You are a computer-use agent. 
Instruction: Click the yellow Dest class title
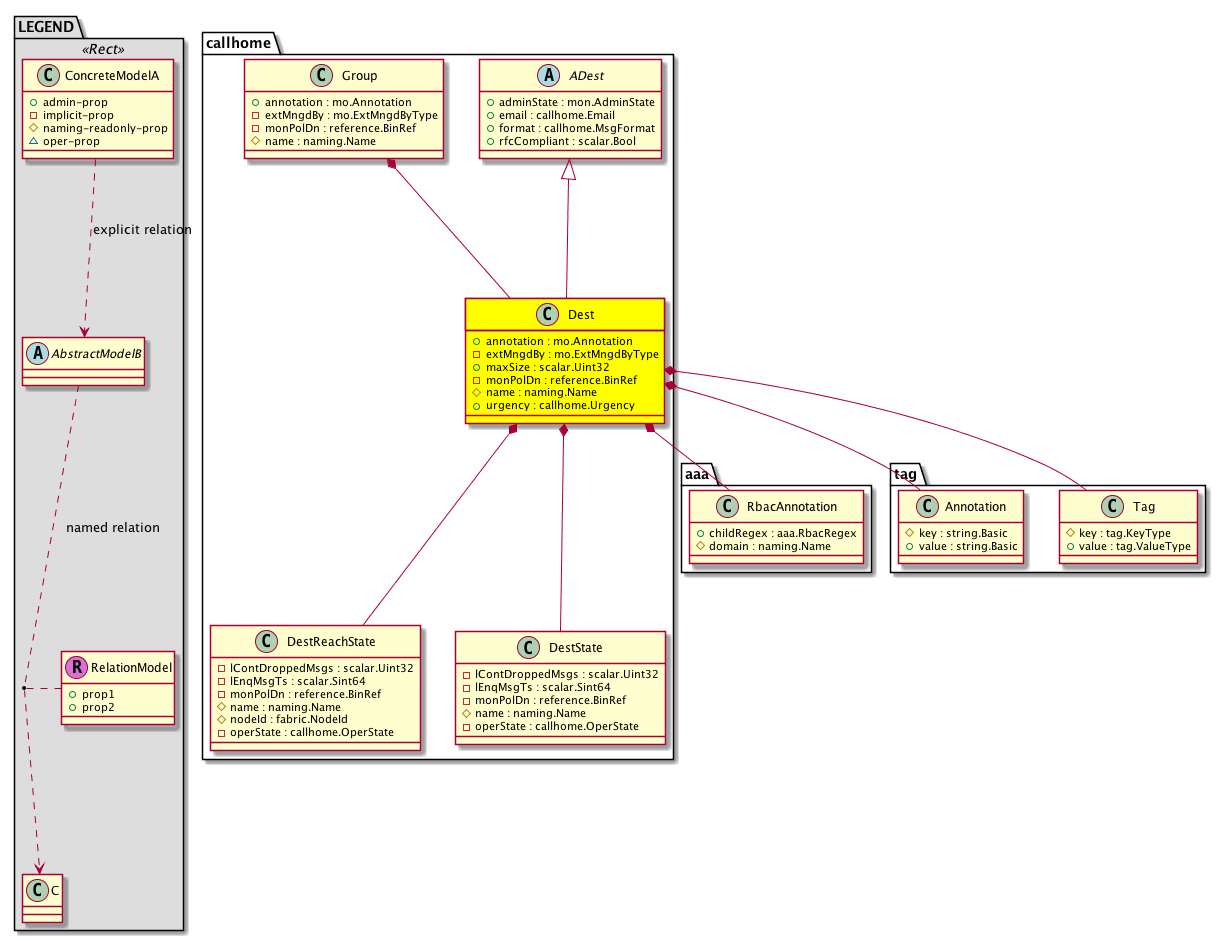coord(580,315)
